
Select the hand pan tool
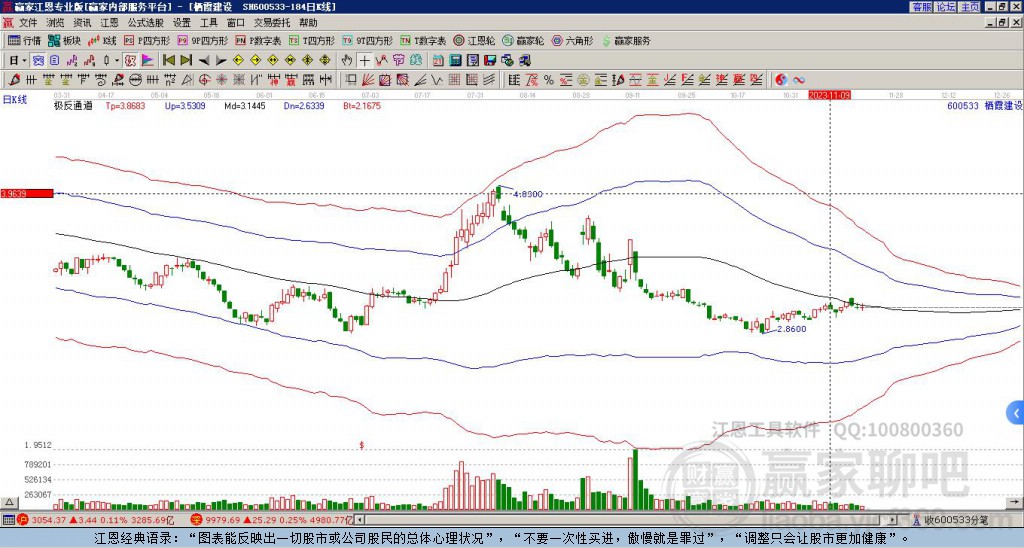click(347, 60)
